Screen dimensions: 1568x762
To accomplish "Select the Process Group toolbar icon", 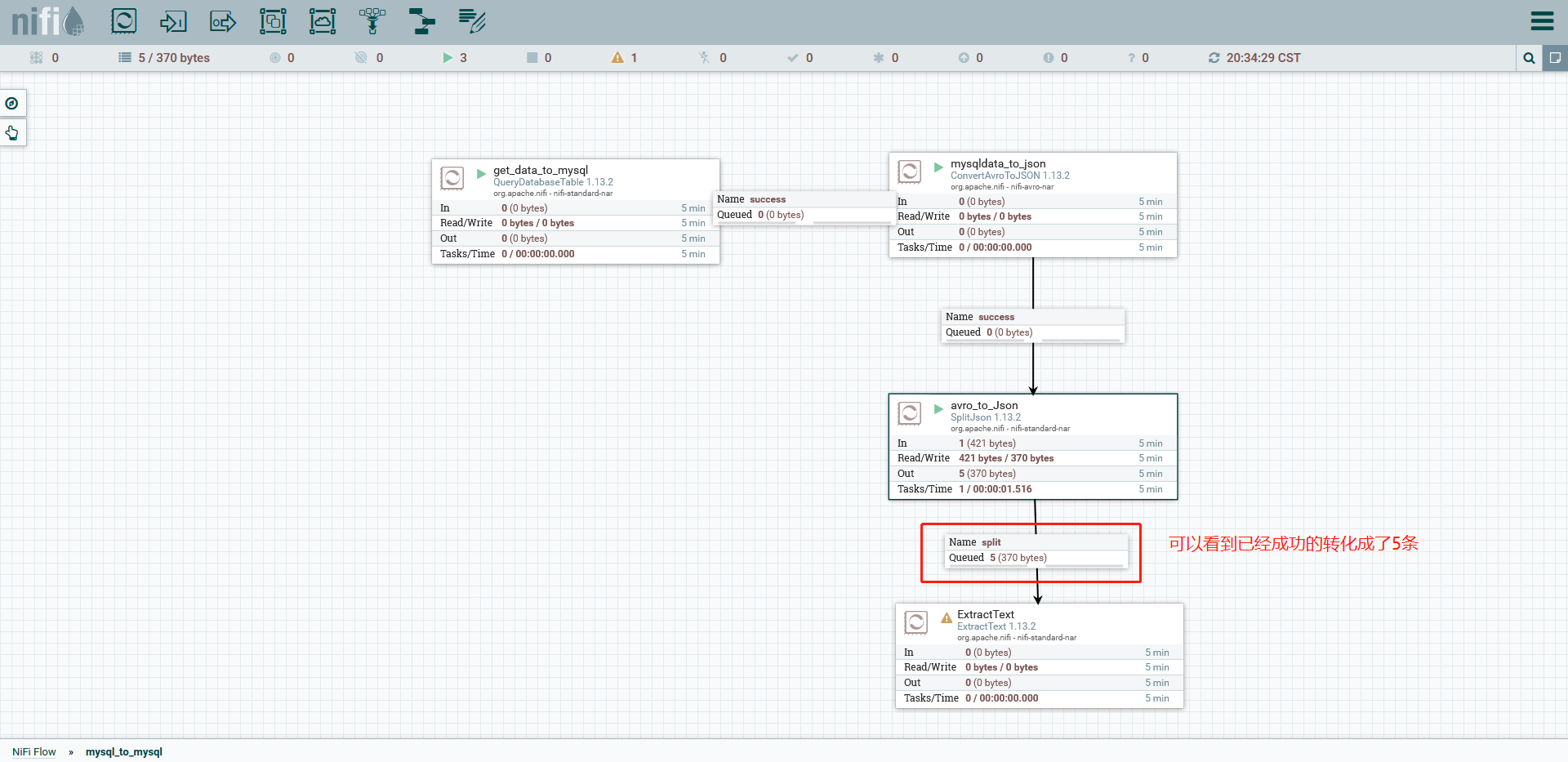I will (273, 21).
